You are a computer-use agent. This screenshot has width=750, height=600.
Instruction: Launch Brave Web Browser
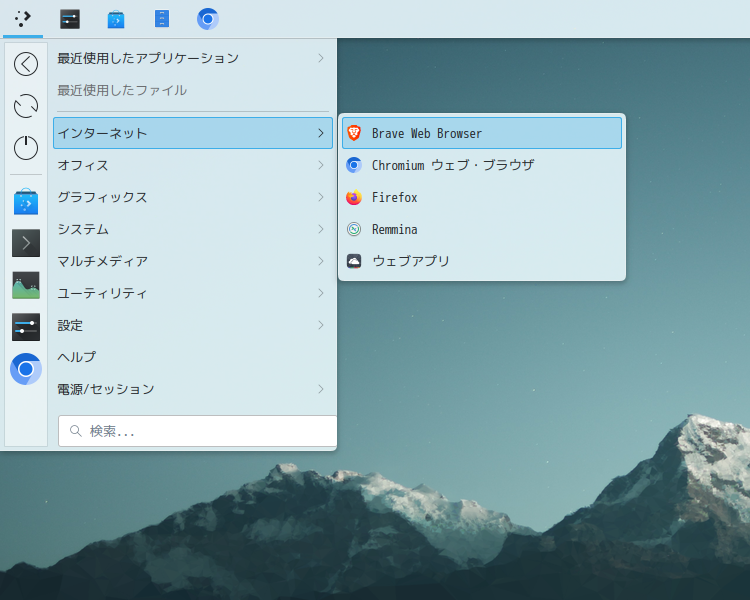point(482,133)
